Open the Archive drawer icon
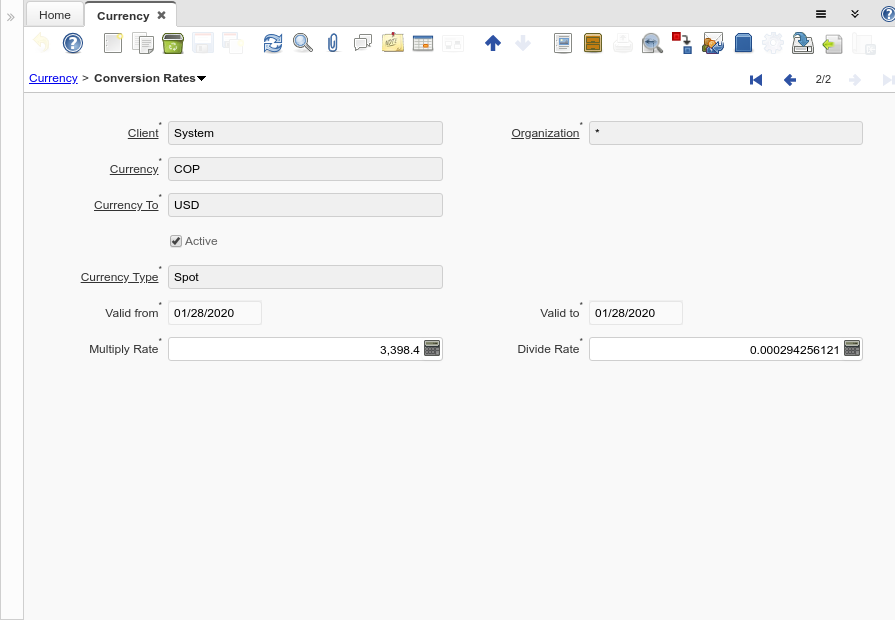 [593, 43]
